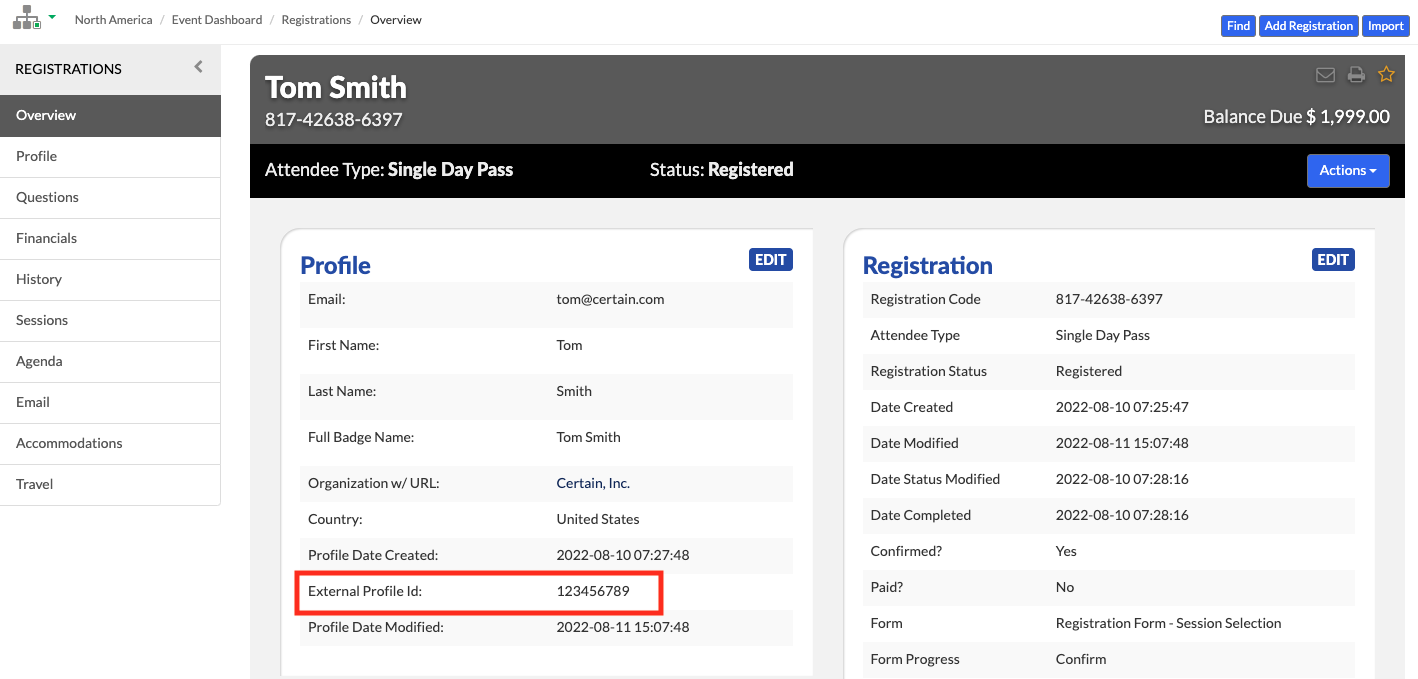Screen dimensions: 1418x679
Task: Click the Find button
Action: pyautogui.click(x=1238, y=26)
